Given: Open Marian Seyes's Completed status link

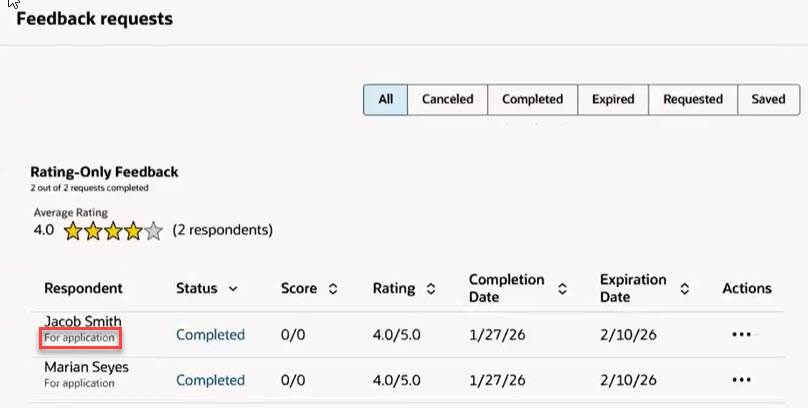Looking at the screenshot, I should tap(210, 380).
